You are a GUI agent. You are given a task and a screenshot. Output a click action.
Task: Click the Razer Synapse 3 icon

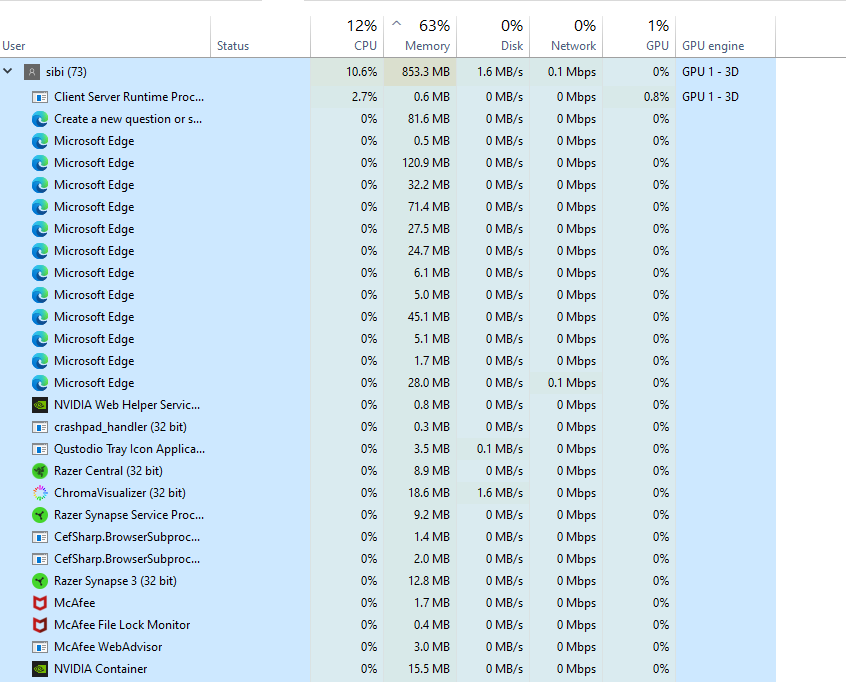pos(40,581)
